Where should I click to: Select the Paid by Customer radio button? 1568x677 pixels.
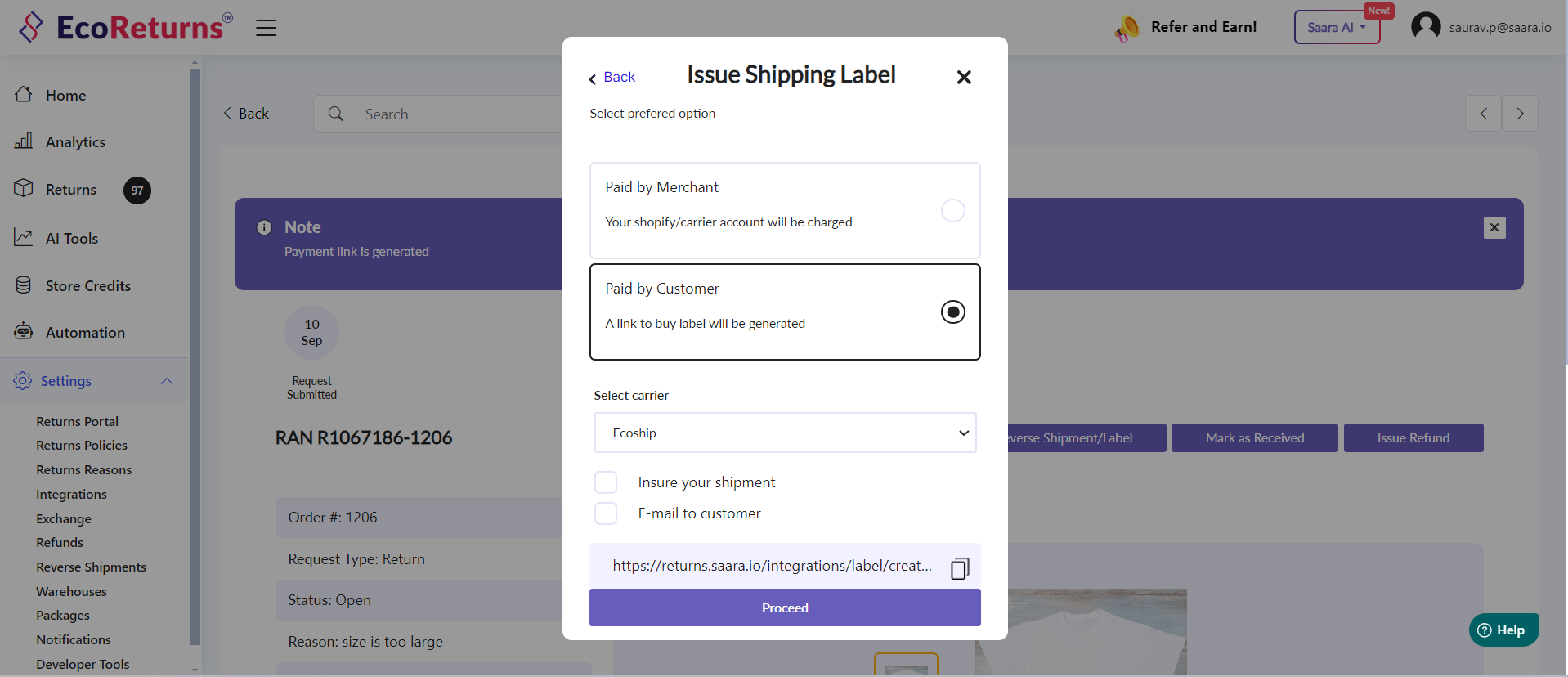pos(952,312)
